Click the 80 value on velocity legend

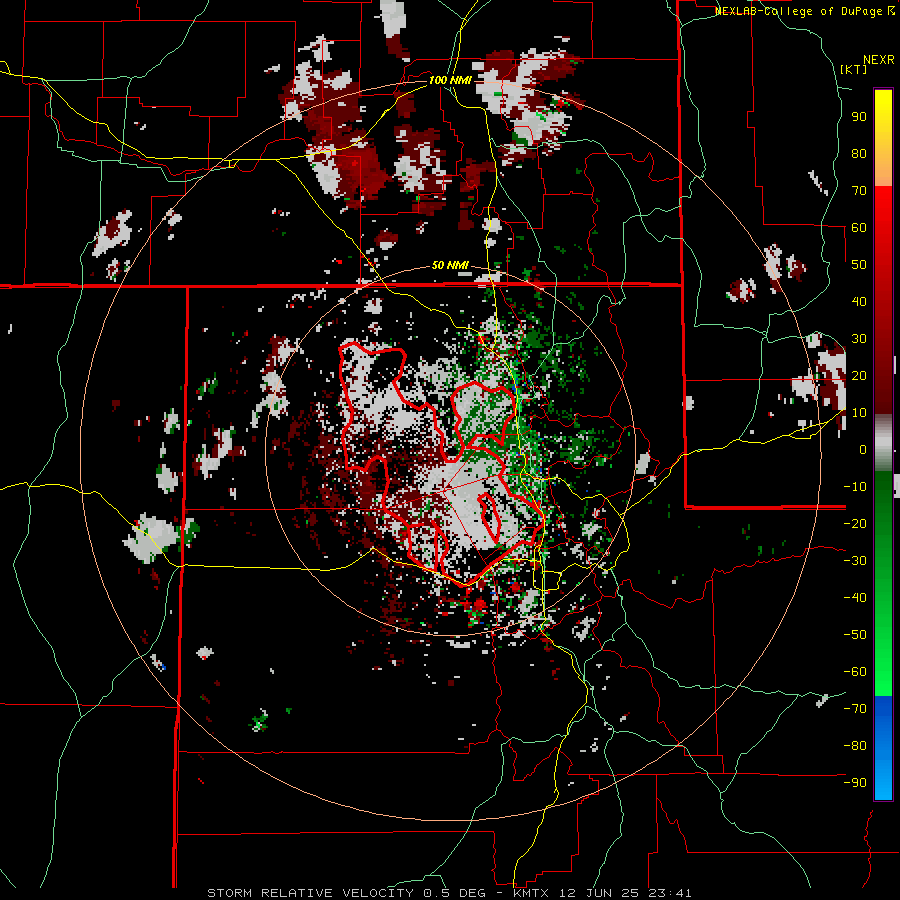(859, 153)
